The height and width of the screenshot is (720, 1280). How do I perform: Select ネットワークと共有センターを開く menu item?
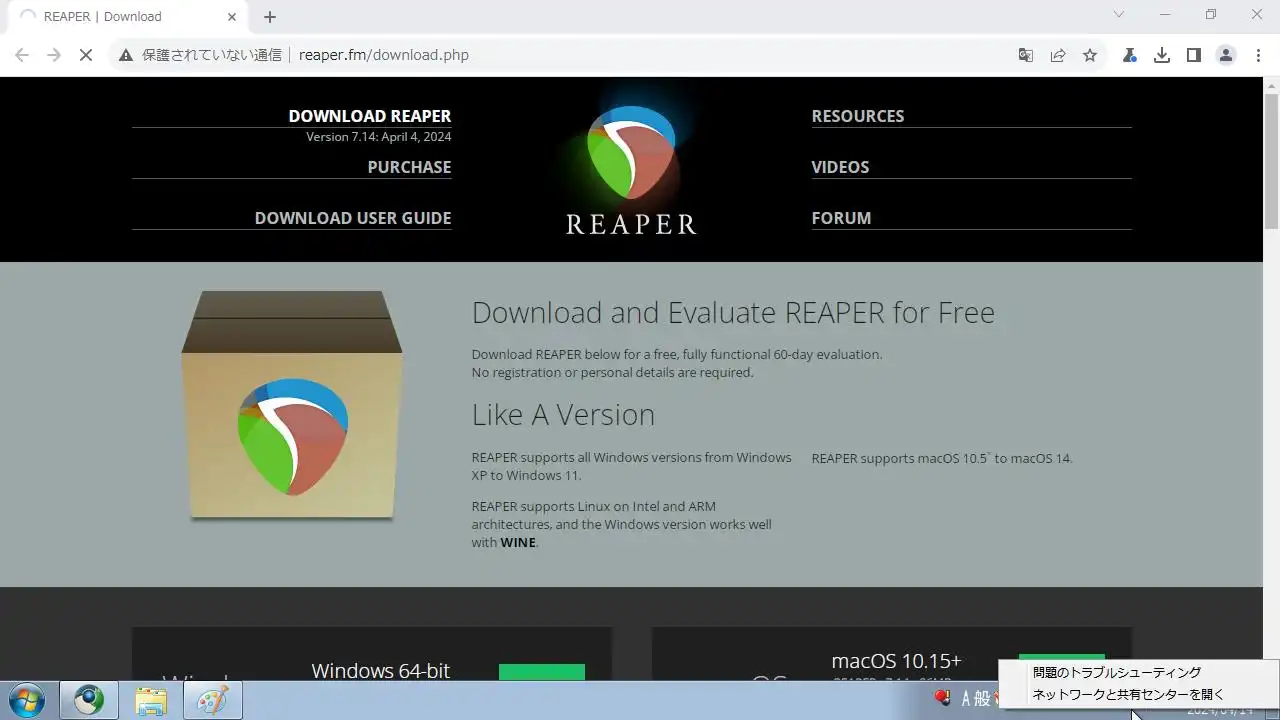(x=1138, y=694)
